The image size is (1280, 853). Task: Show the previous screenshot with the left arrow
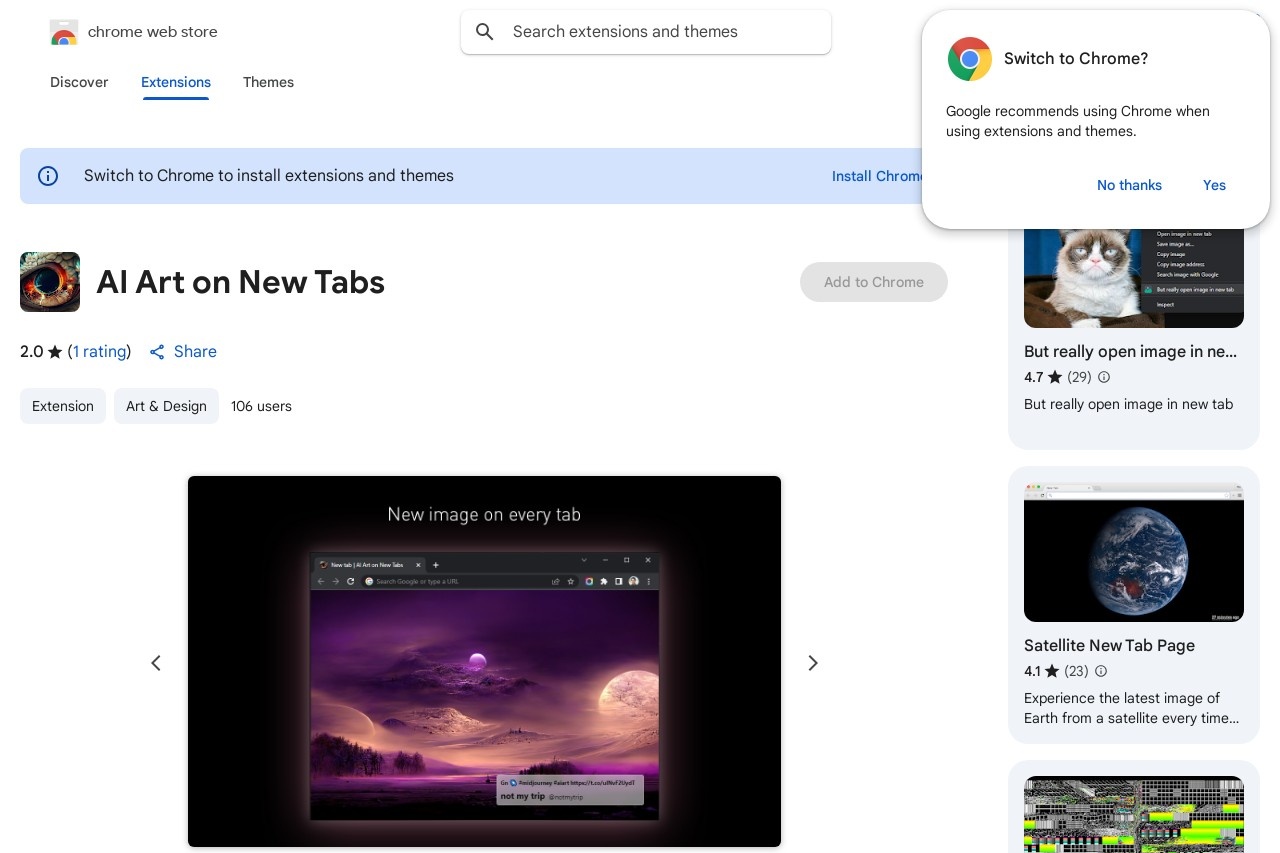coord(156,663)
